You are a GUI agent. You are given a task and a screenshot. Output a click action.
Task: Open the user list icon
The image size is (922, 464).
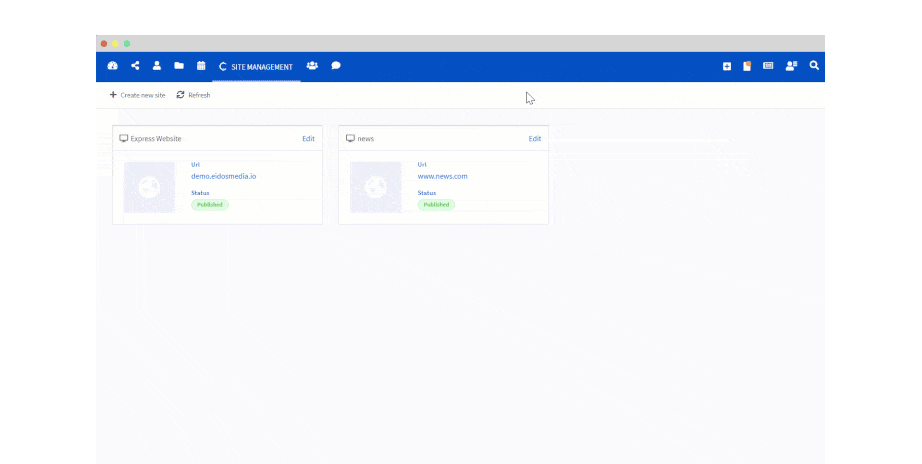pyautogui.click(x=791, y=66)
